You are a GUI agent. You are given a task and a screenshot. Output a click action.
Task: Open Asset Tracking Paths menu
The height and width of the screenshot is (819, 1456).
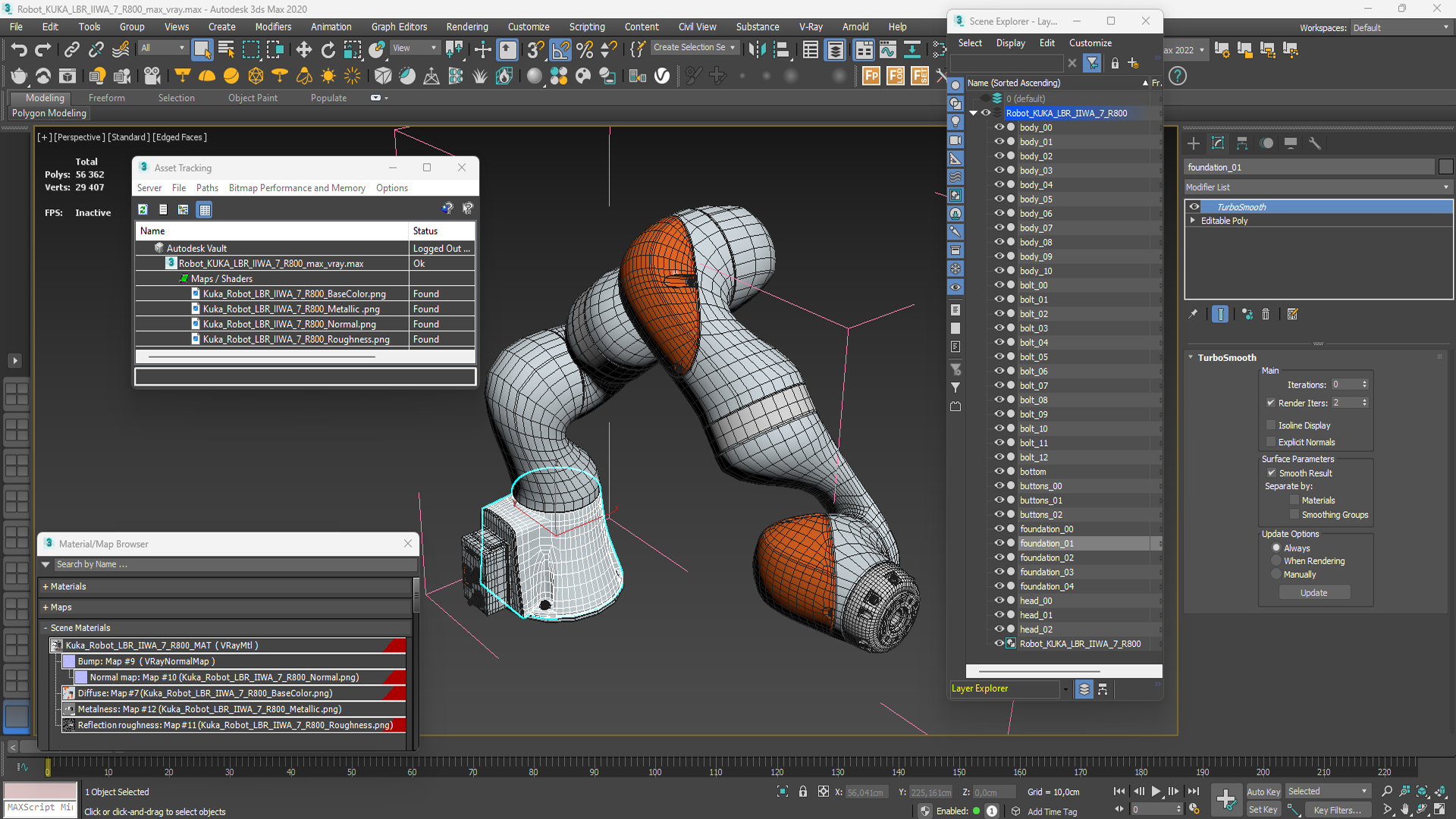[207, 188]
